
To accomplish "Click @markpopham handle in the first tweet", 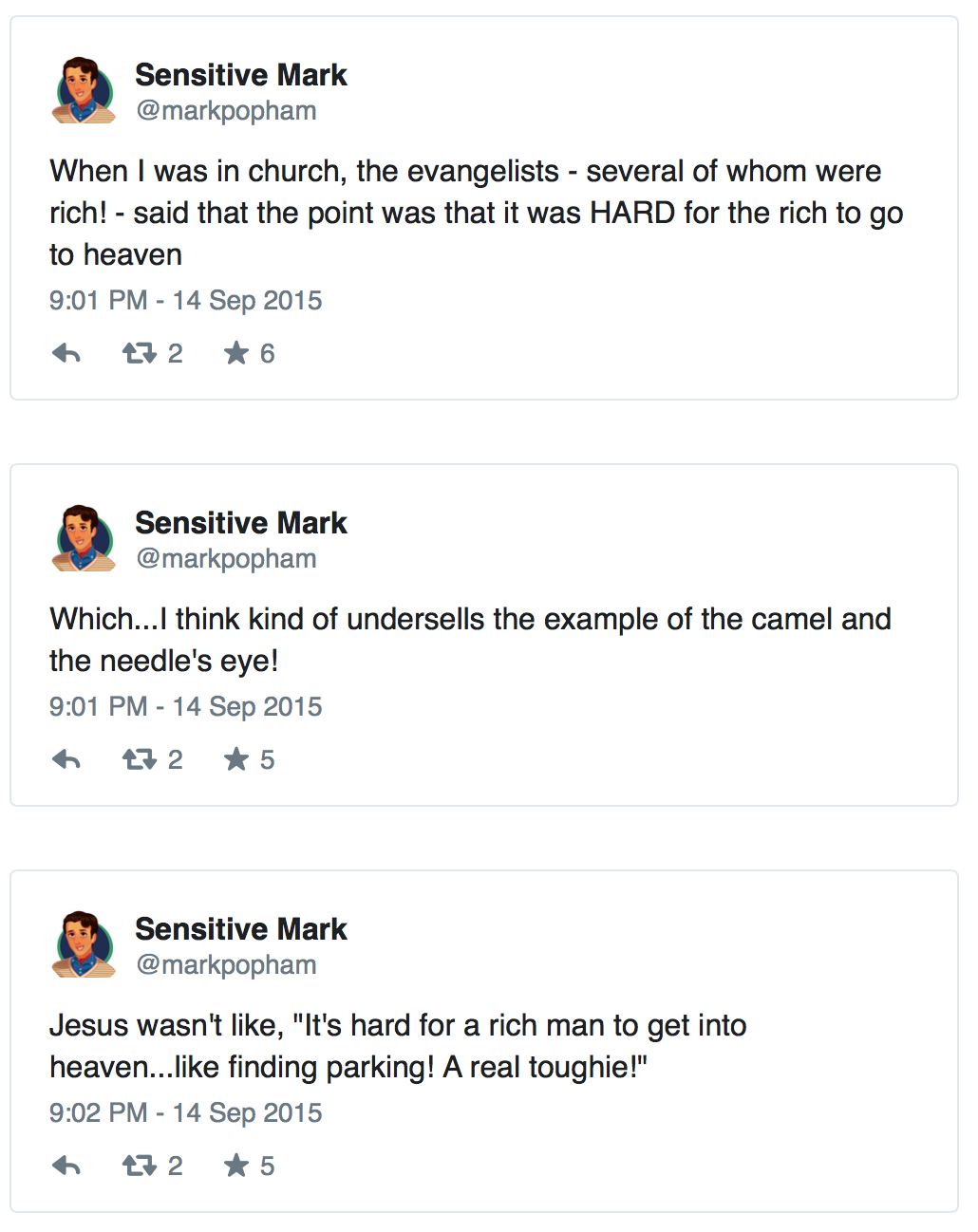I will point(226,111).
